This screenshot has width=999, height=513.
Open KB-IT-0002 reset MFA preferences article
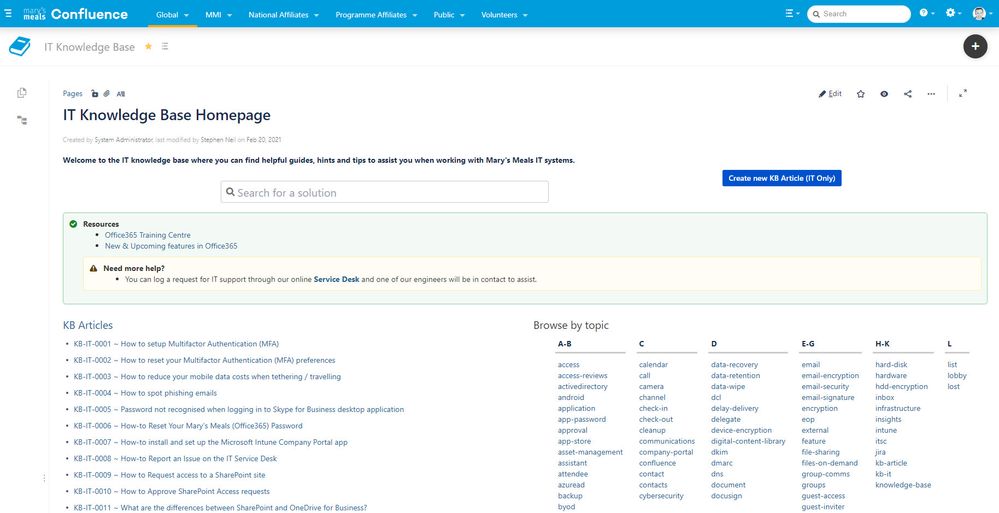click(204, 360)
